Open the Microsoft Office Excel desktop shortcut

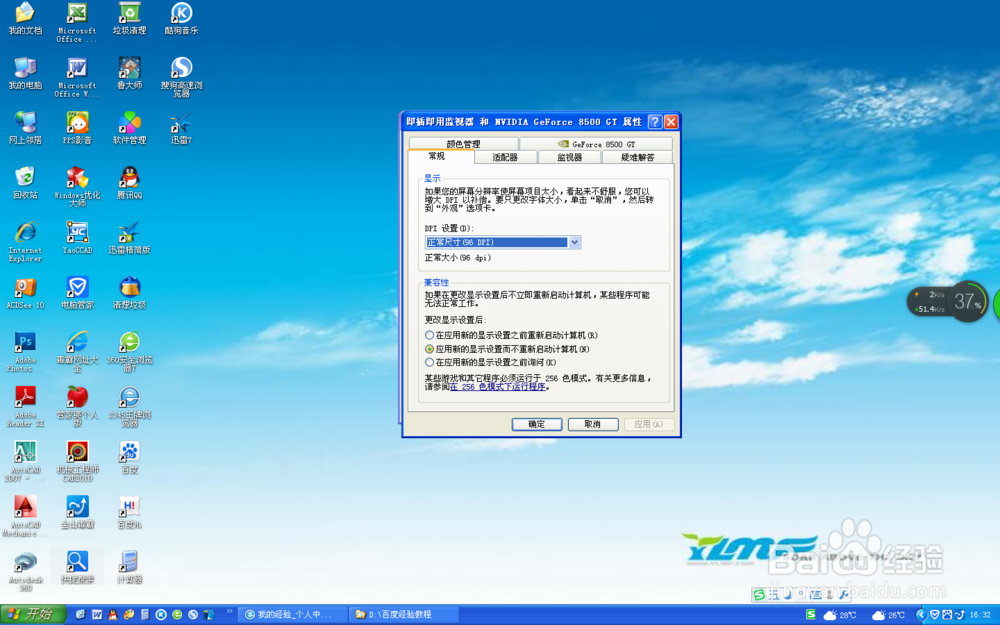[x=77, y=22]
